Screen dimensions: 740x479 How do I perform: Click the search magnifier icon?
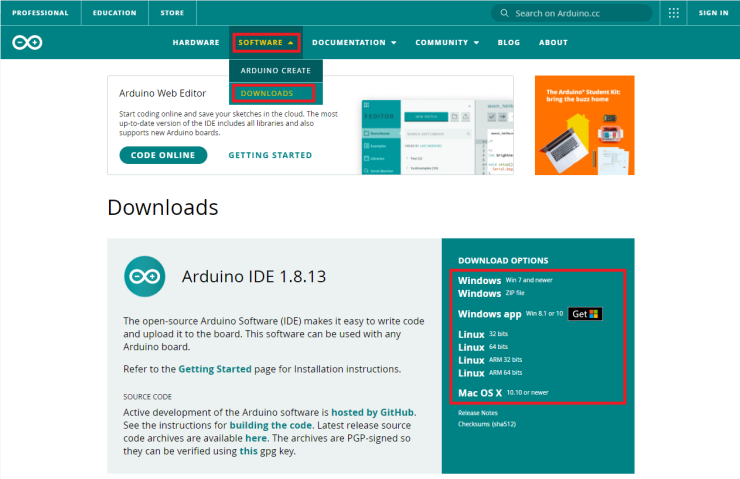click(504, 13)
